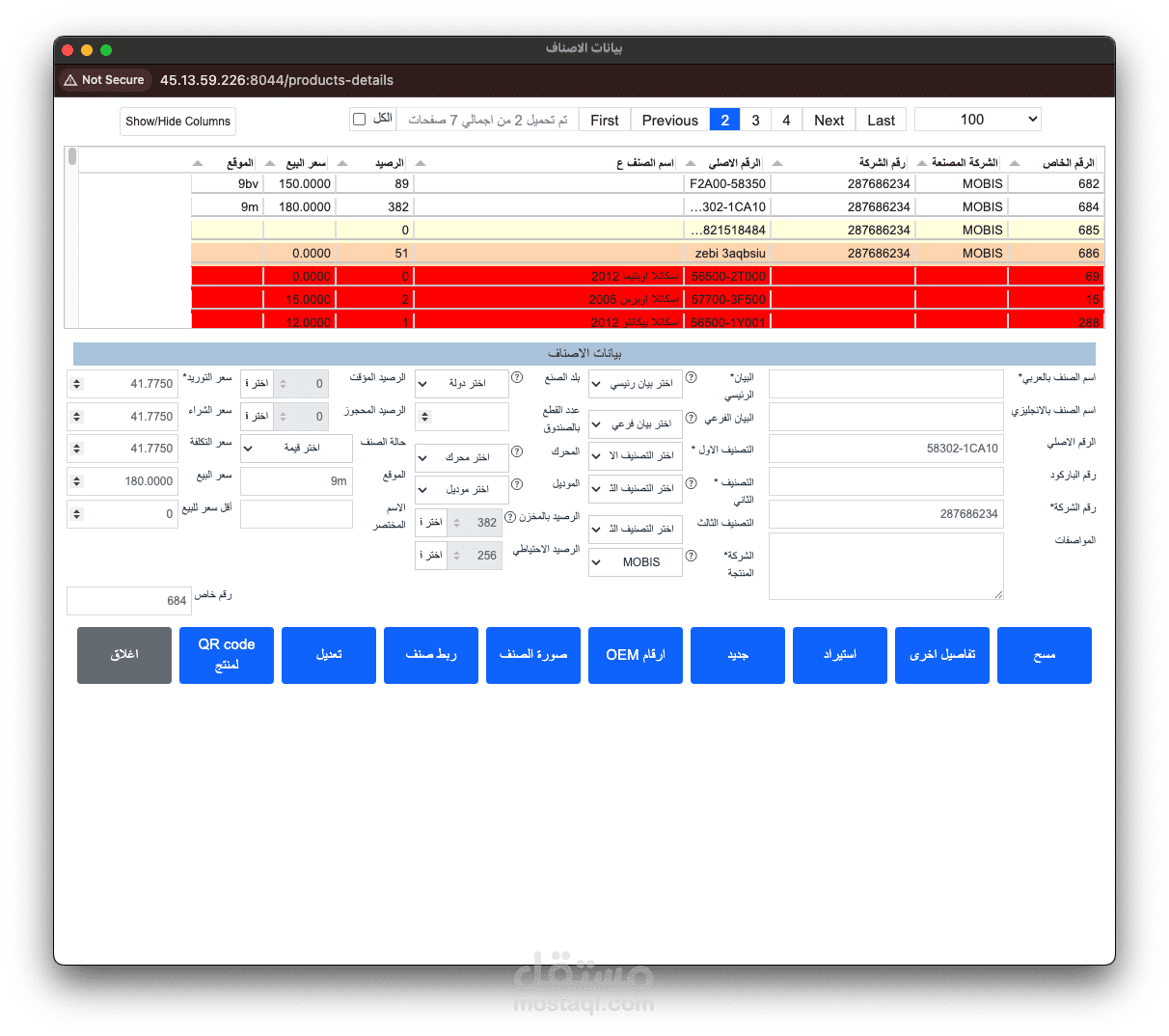This screenshot has height=1036, width=1169.
Task: Click the استيراد import button
Action: 840,655
